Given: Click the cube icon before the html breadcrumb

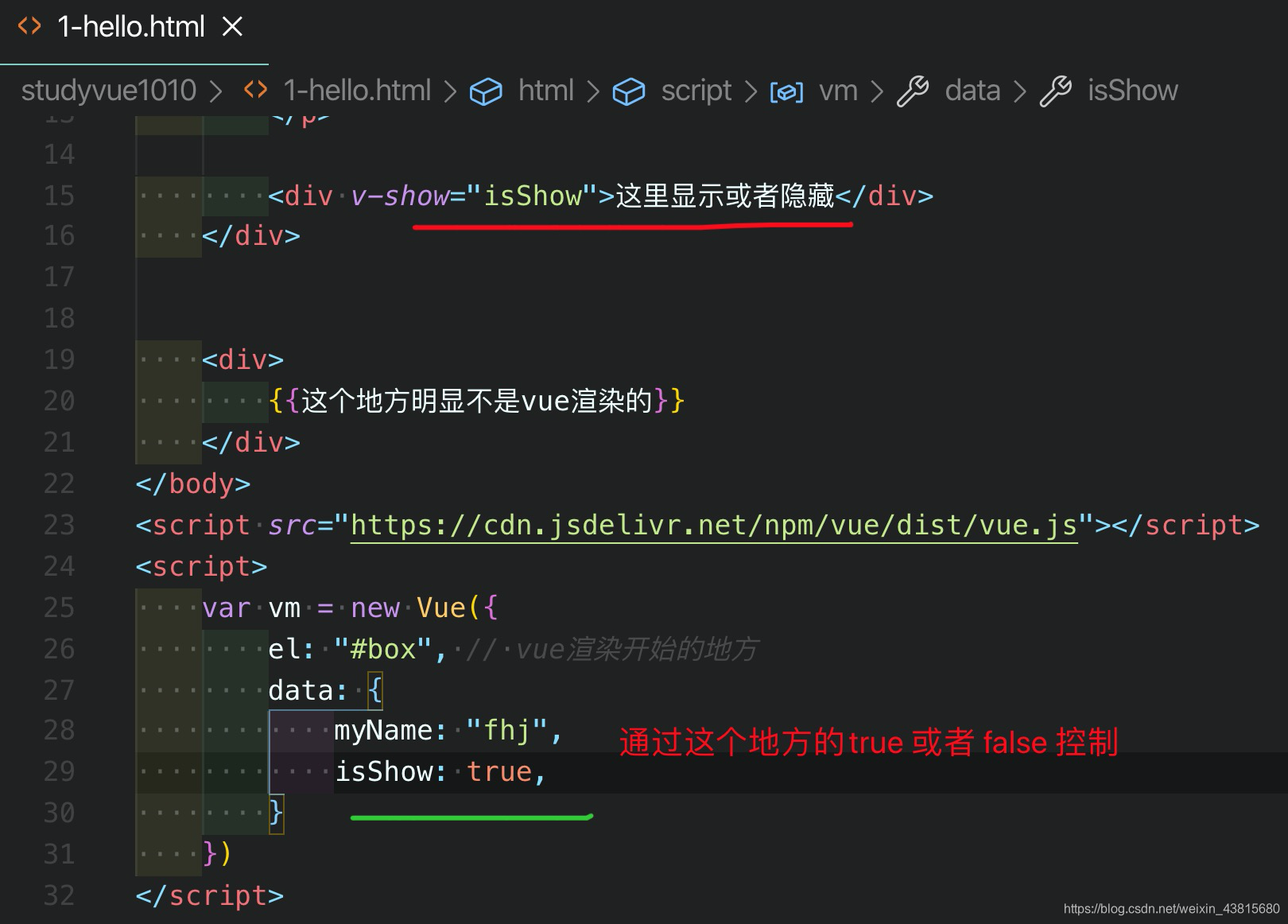Looking at the screenshot, I should point(486,91).
